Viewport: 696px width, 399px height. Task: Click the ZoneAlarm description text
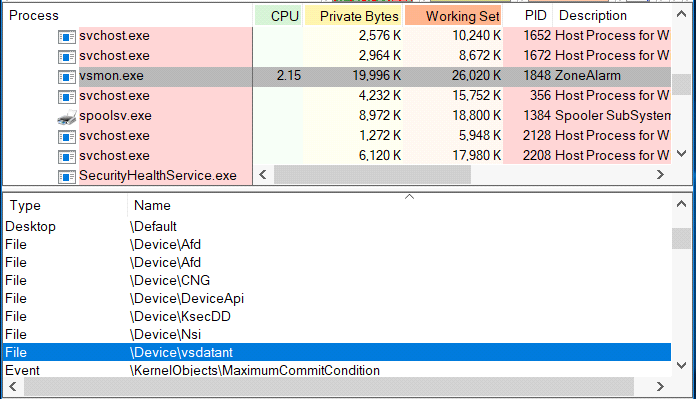(x=588, y=76)
